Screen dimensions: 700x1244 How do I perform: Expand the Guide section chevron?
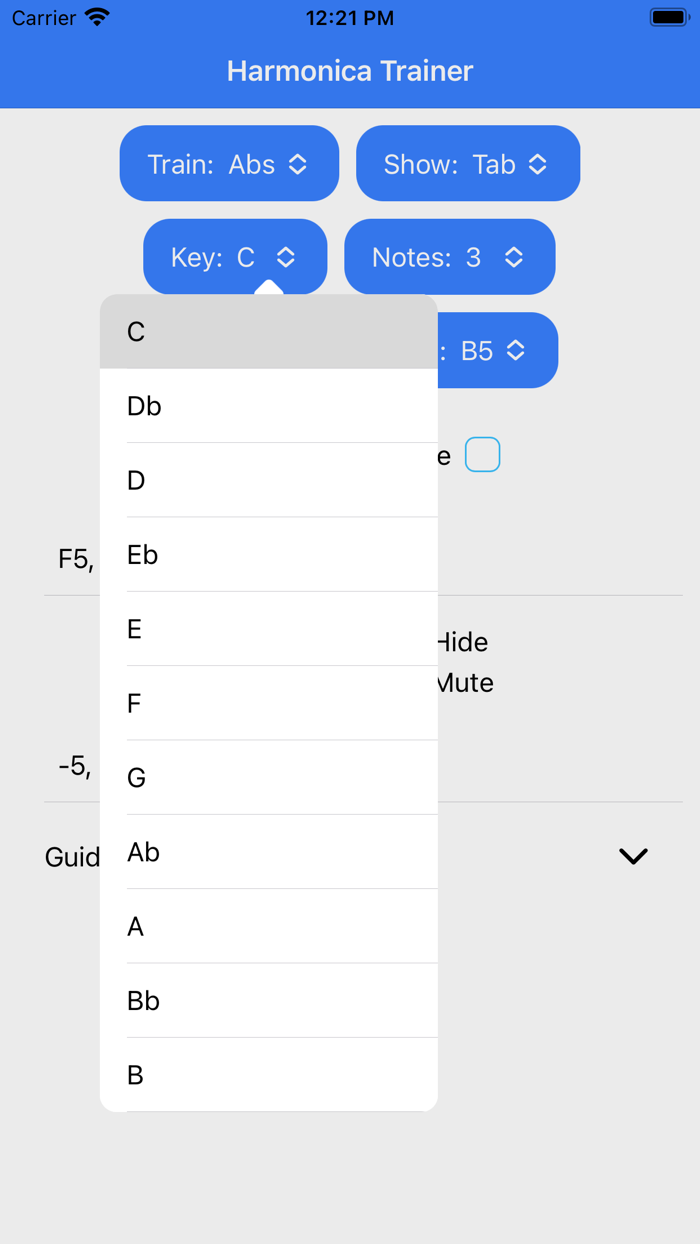pos(633,856)
